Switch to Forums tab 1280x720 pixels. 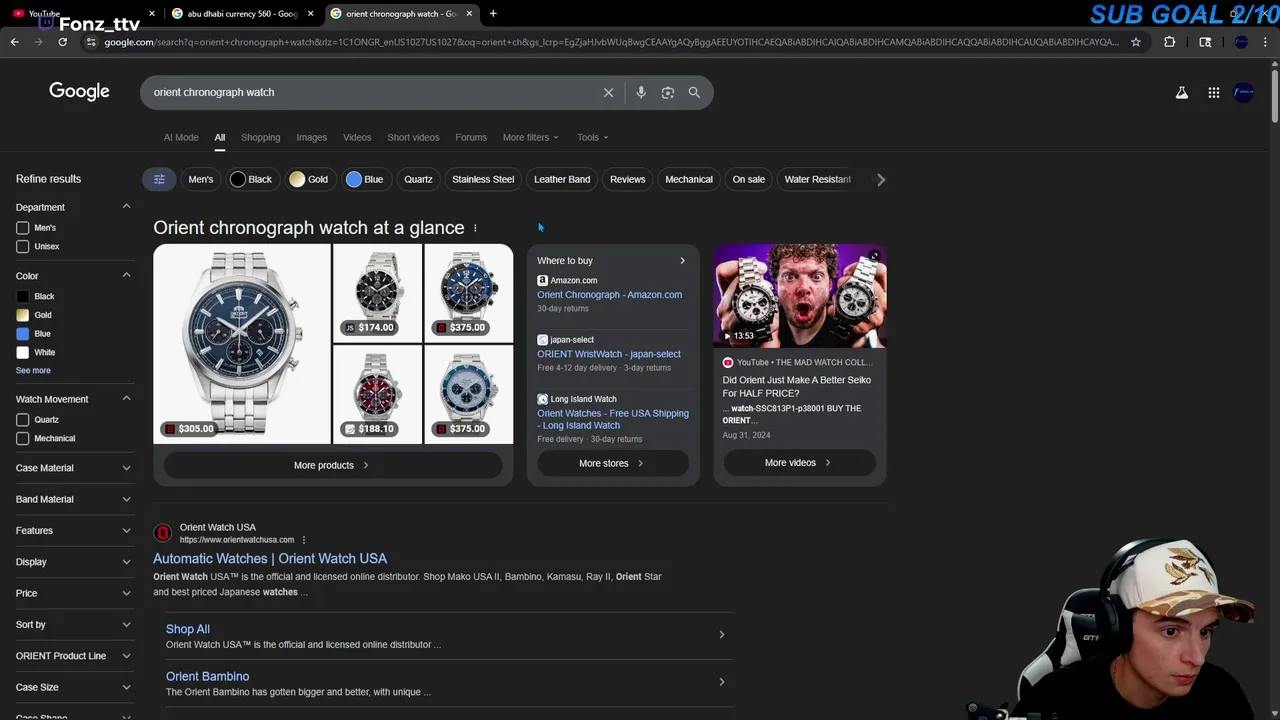[x=471, y=137]
